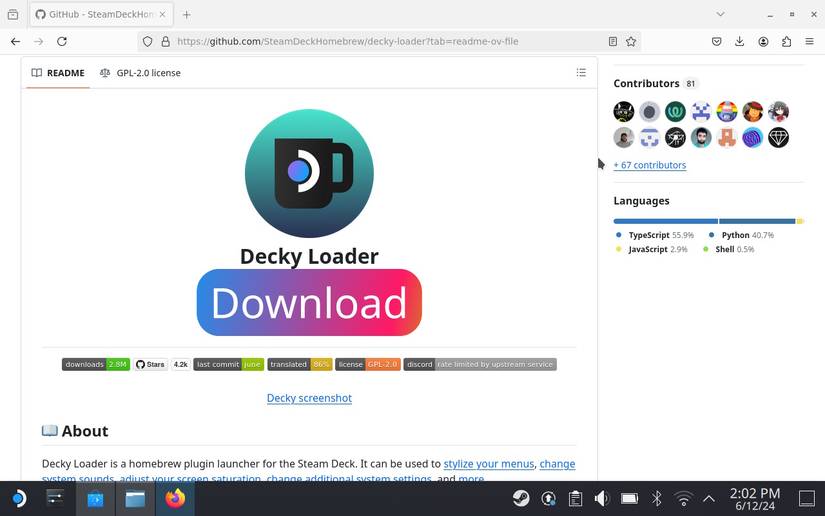The image size is (825, 516).
Task: Expand hidden system tray icons arrow
Action: (709, 498)
